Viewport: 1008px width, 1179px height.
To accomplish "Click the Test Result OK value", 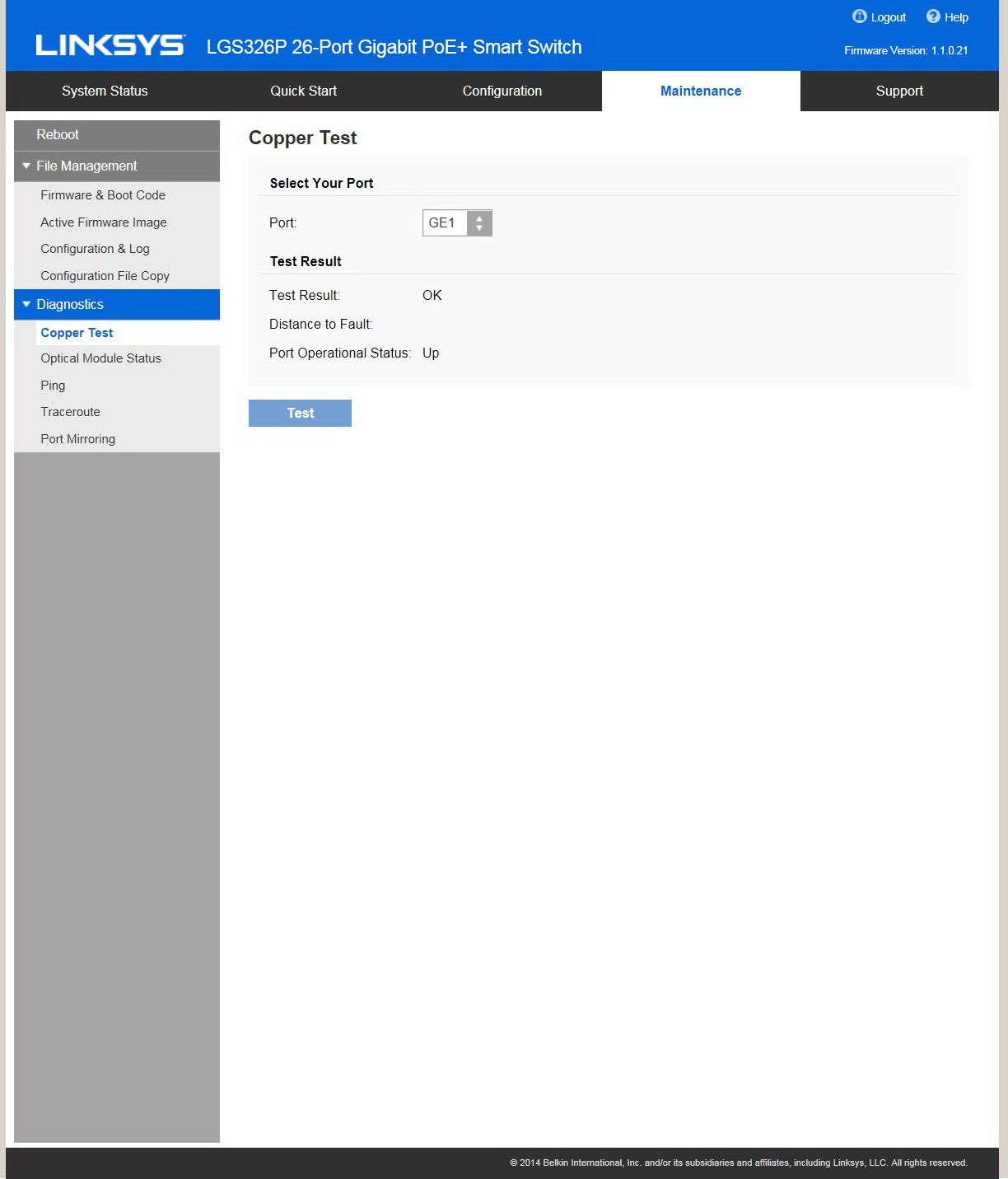I will 432,295.
